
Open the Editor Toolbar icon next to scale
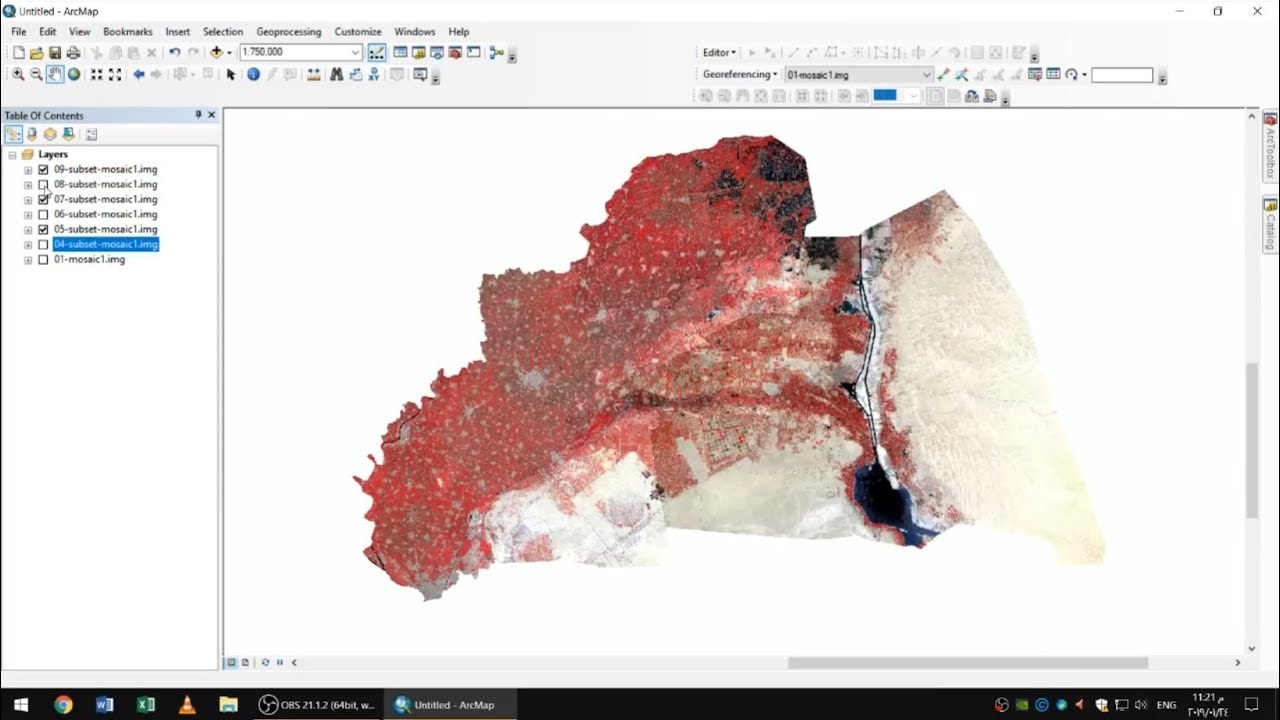point(377,52)
